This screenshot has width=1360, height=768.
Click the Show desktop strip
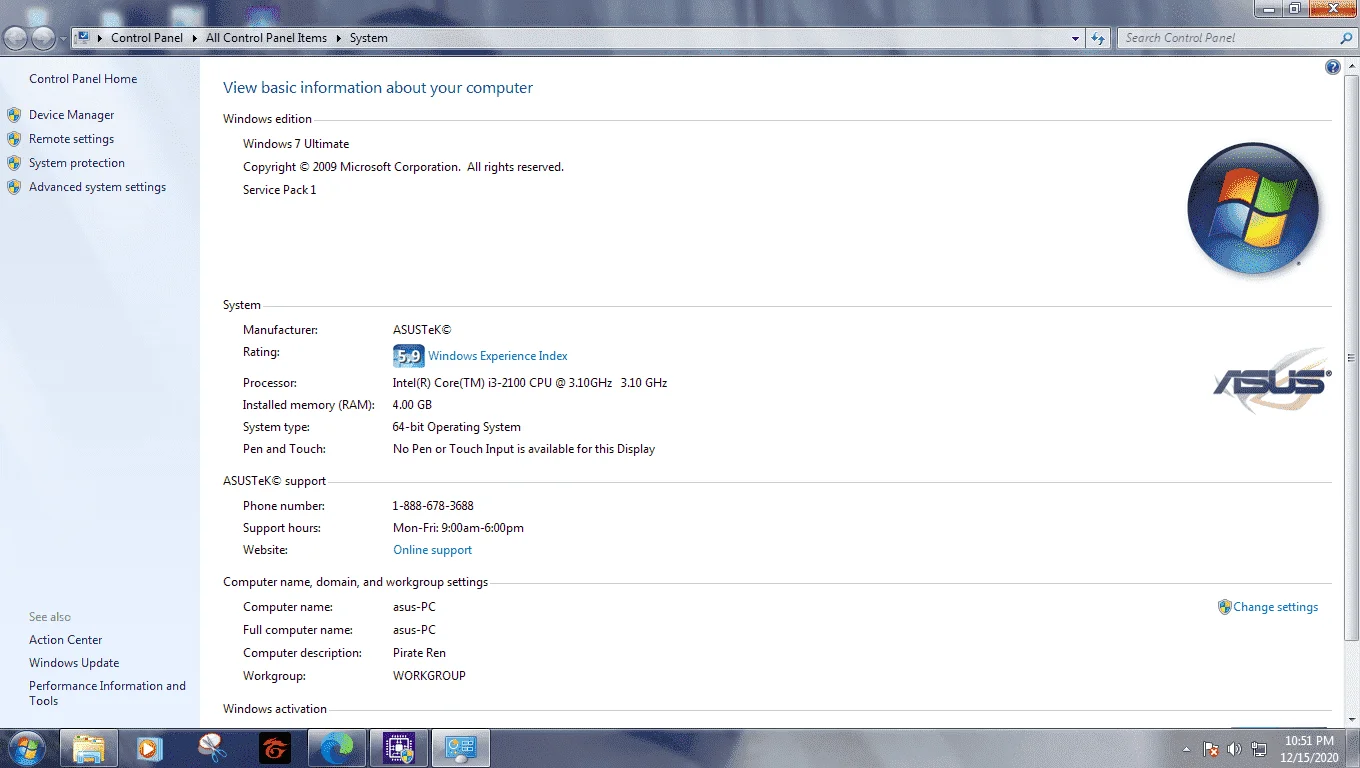click(1353, 748)
